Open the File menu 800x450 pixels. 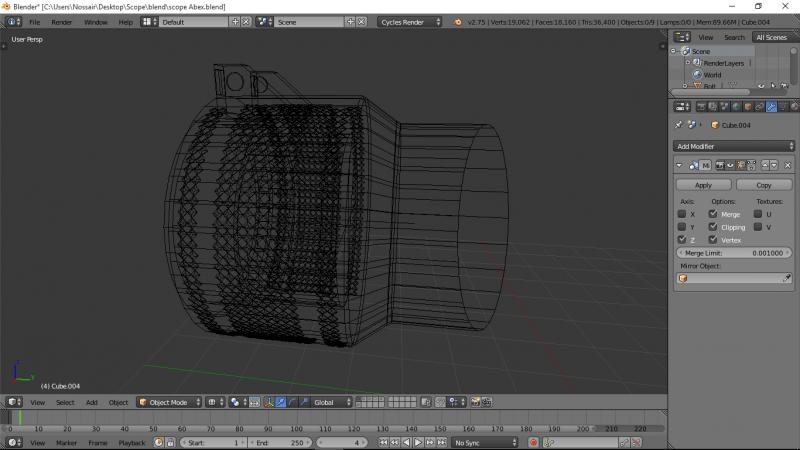point(34,21)
